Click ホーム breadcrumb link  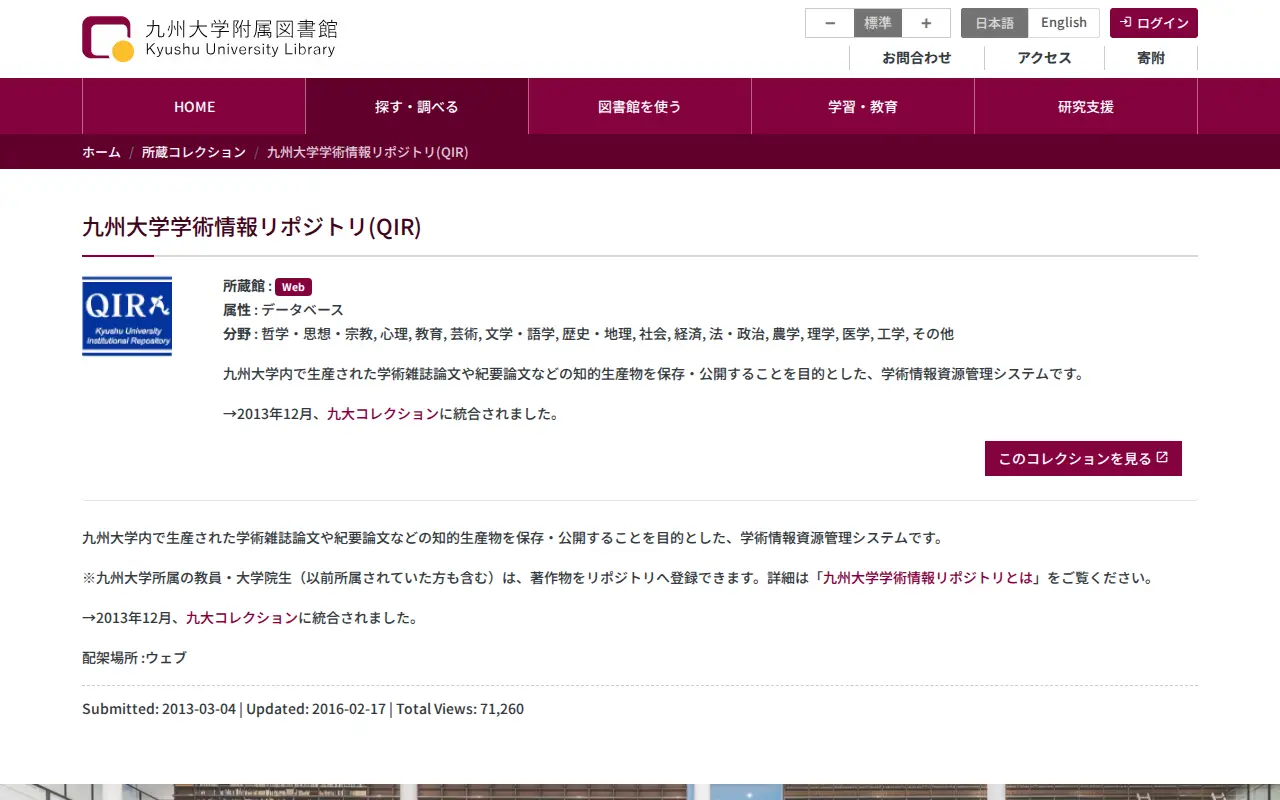(101, 152)
